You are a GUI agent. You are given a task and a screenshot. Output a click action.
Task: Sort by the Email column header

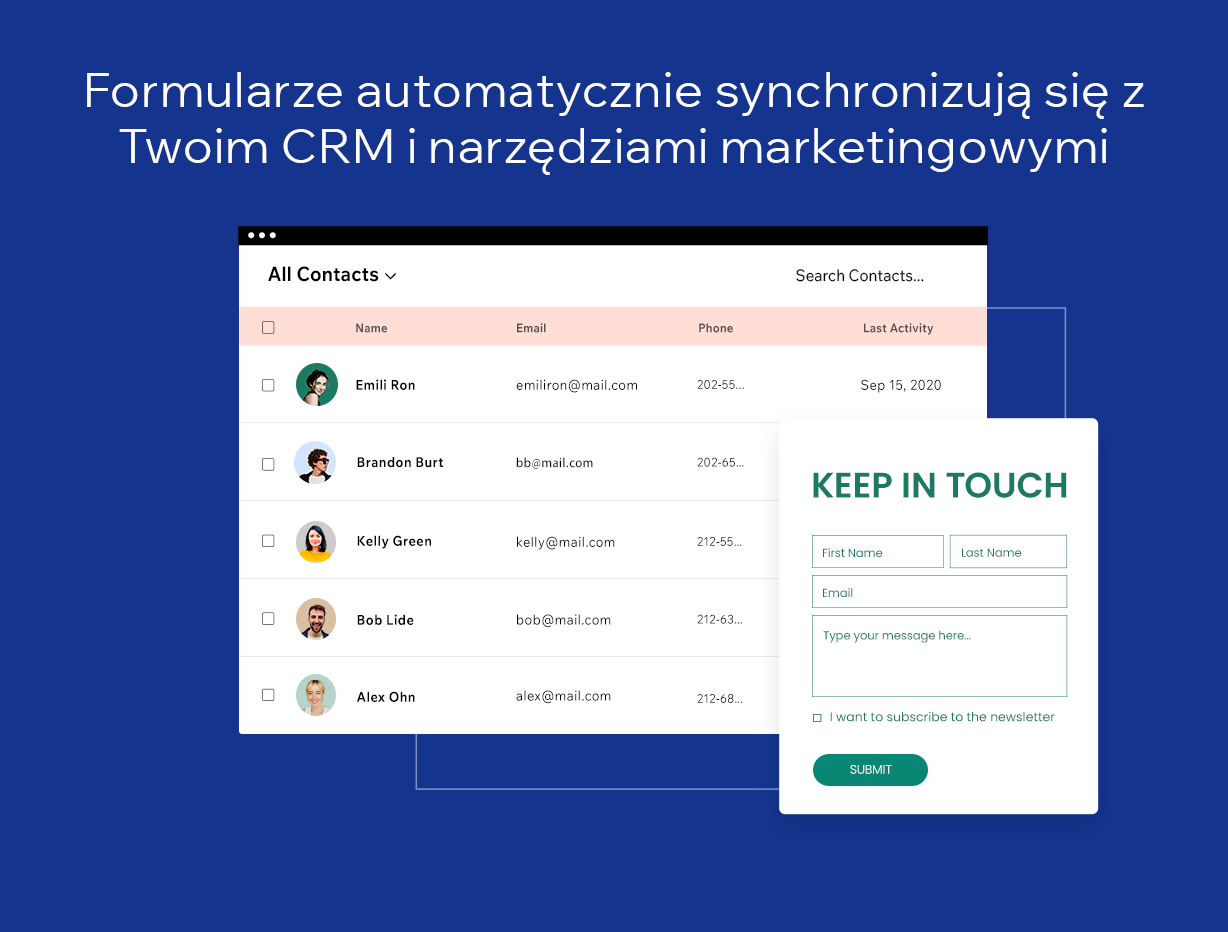click(x=531, y=328)
